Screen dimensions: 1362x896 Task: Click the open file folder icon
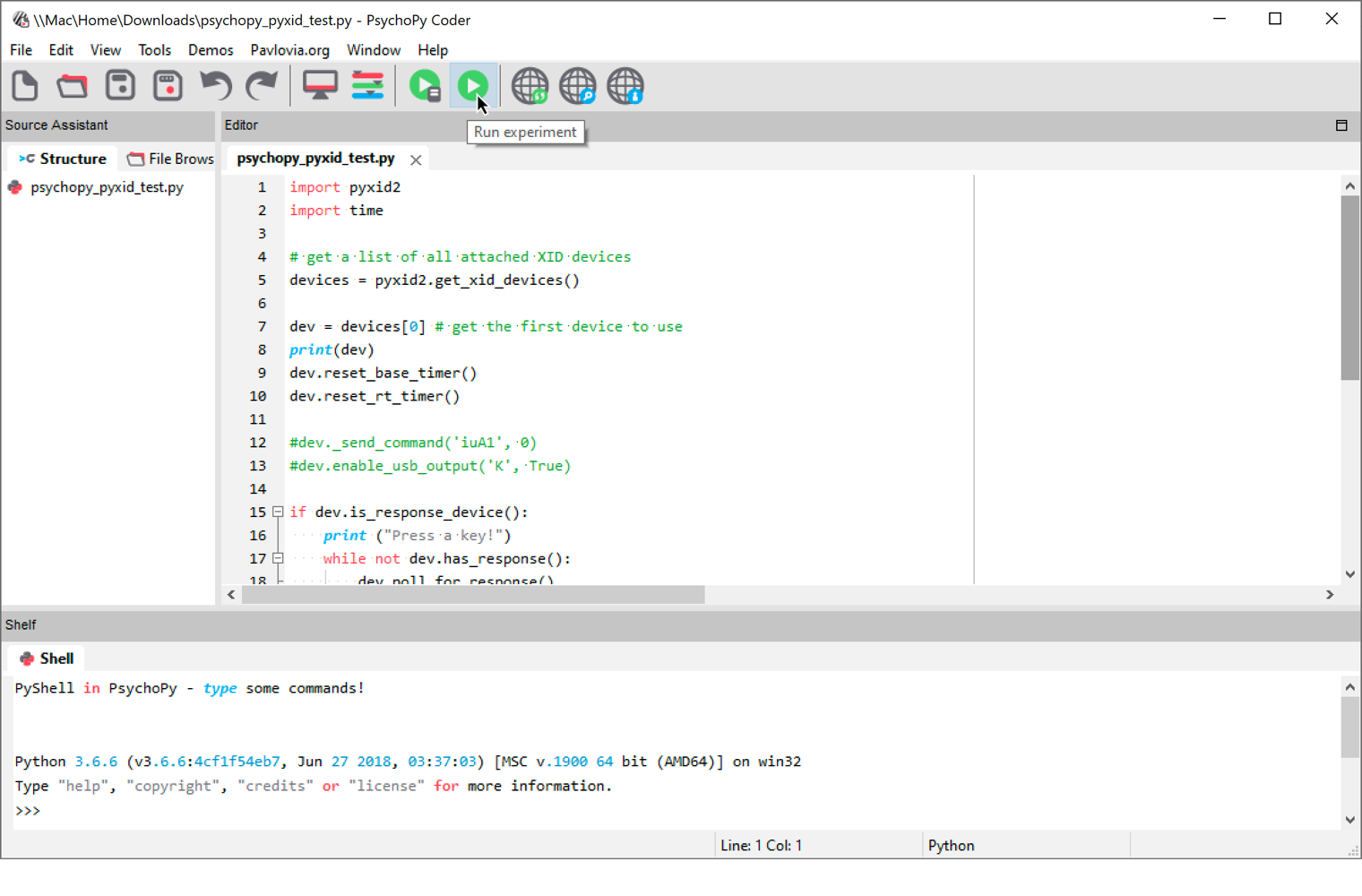(73, 86)
